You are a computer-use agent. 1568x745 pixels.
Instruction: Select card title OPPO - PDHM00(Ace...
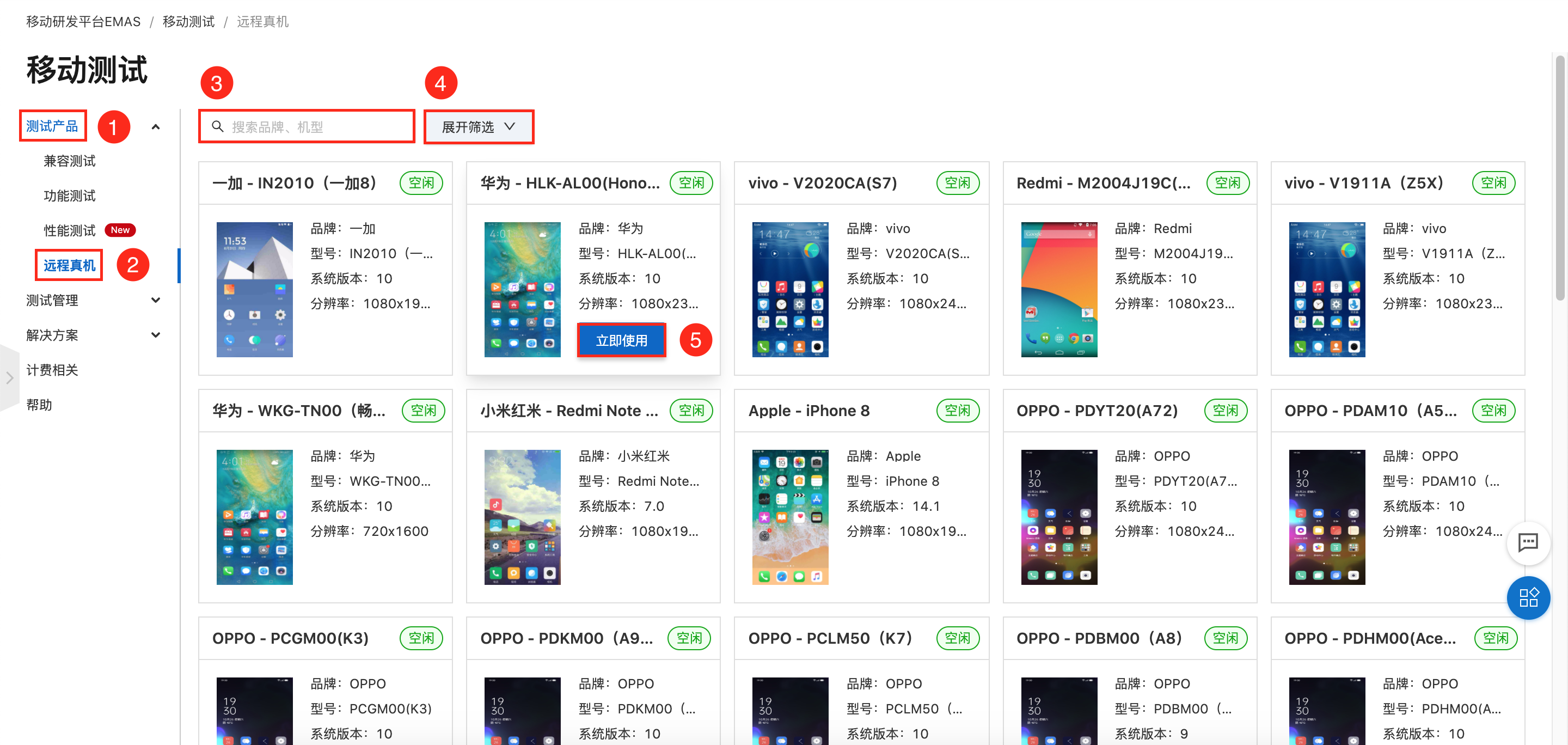click(1370, 638)
